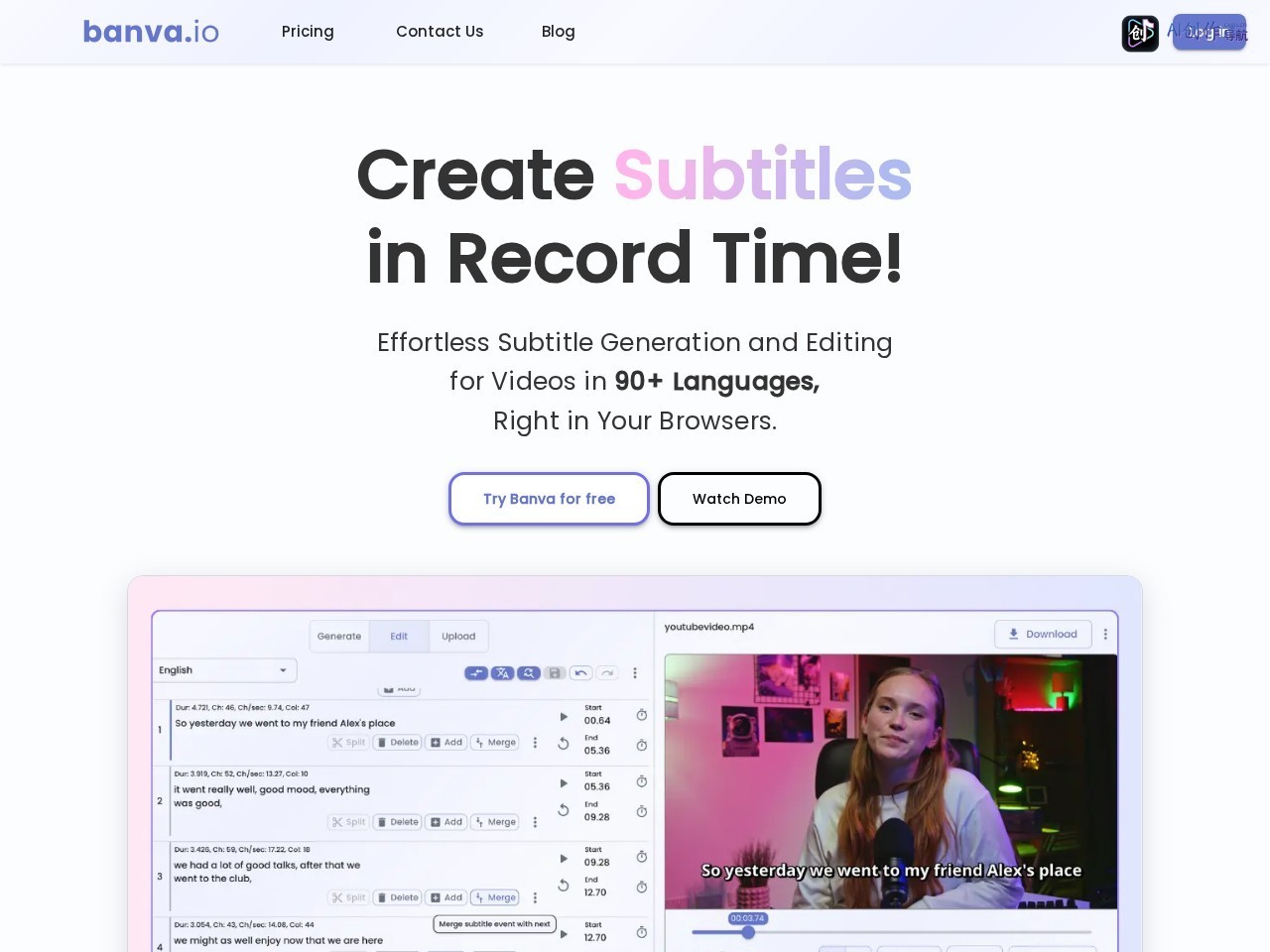This screenshot has width=1270, height=952.
Task: Click the Merge button on subtitle line 3
Action: 494,897
